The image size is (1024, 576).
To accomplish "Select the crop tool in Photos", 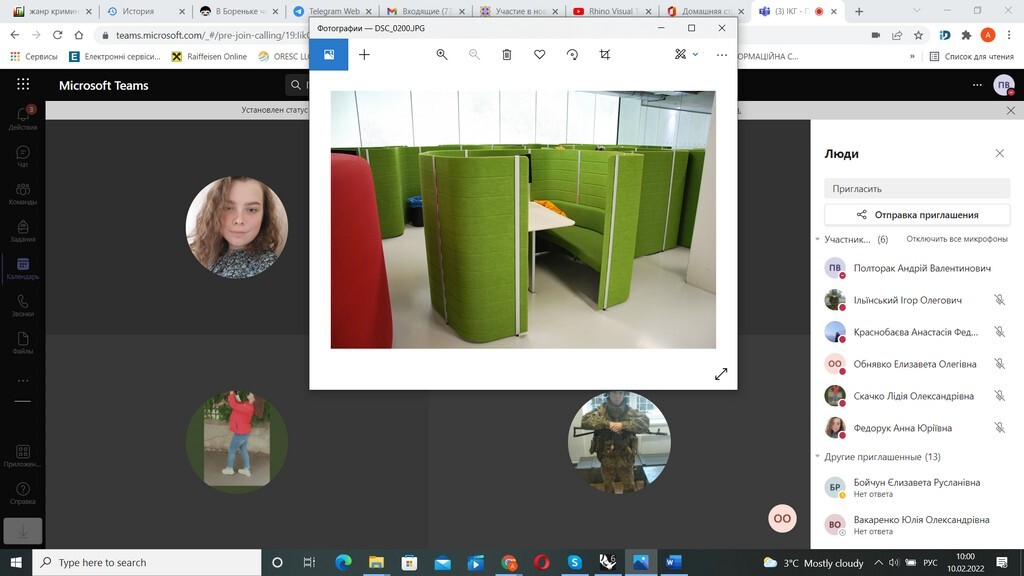I will point(605,55).
